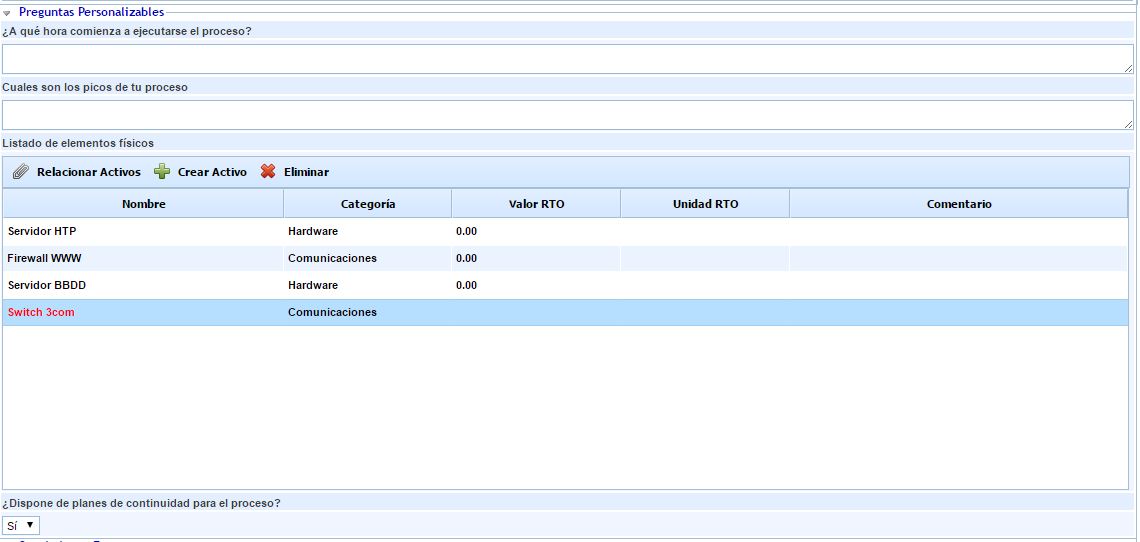
Task: Collapse the Preguntas Personalizables section arrow
Action: (x=7, y=13)
